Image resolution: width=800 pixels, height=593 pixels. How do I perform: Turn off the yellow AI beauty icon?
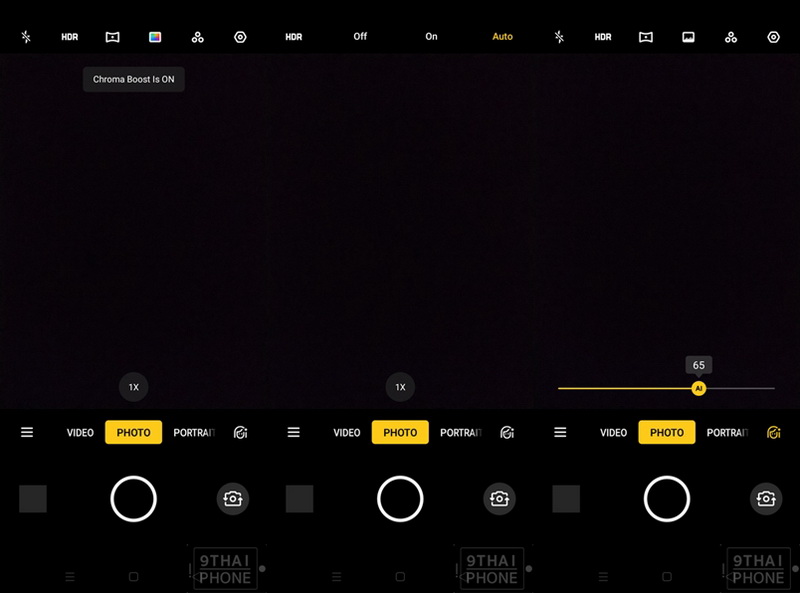point(773,432)
